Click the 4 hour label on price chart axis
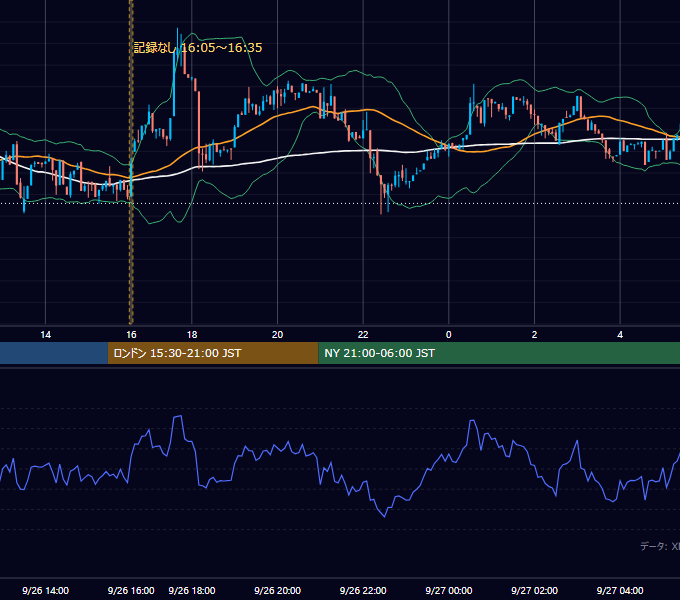The image size is (680, 600). click(620, 335)
